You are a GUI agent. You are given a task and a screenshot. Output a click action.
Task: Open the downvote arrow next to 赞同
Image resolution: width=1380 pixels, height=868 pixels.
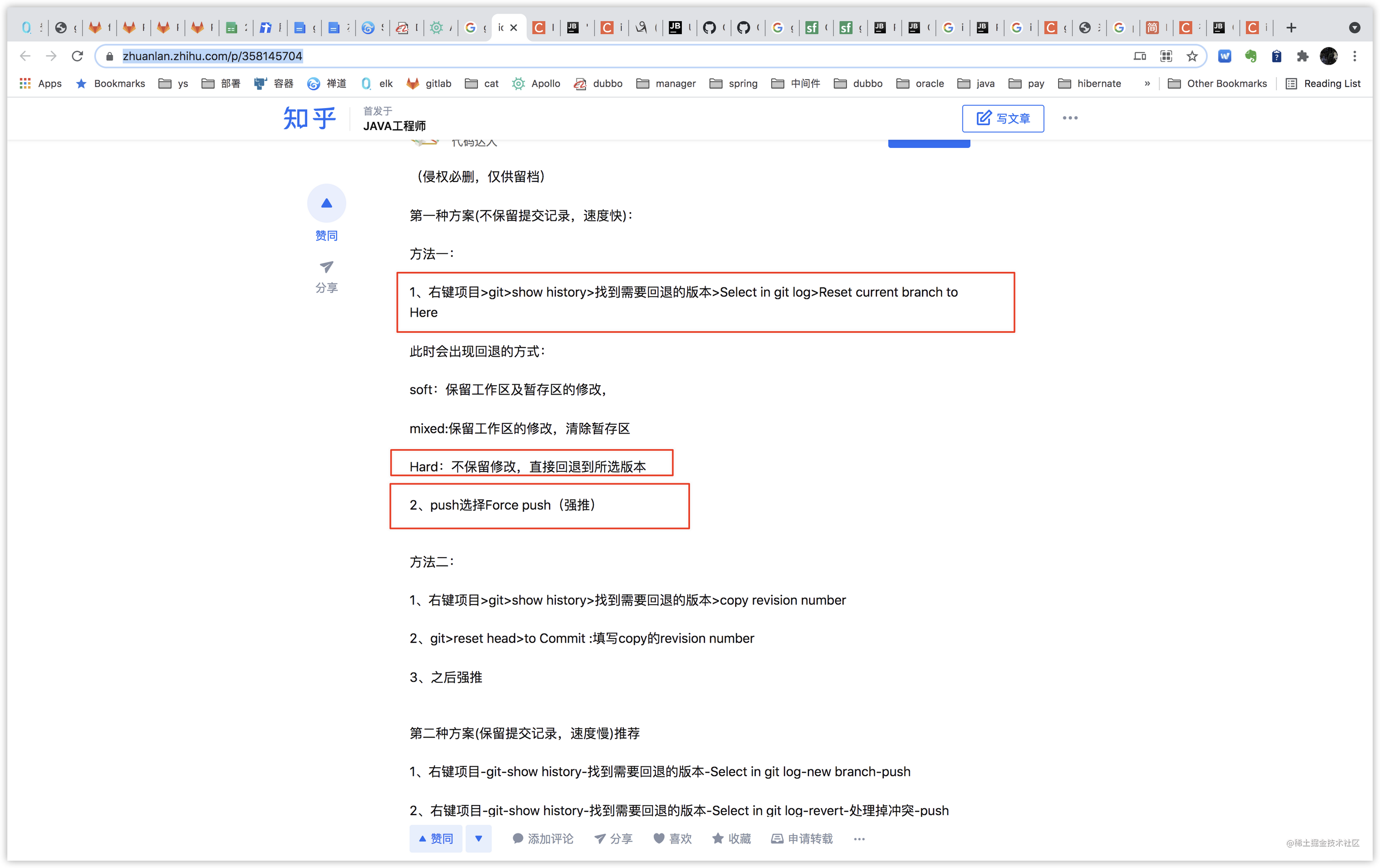(x=479, y=838)
